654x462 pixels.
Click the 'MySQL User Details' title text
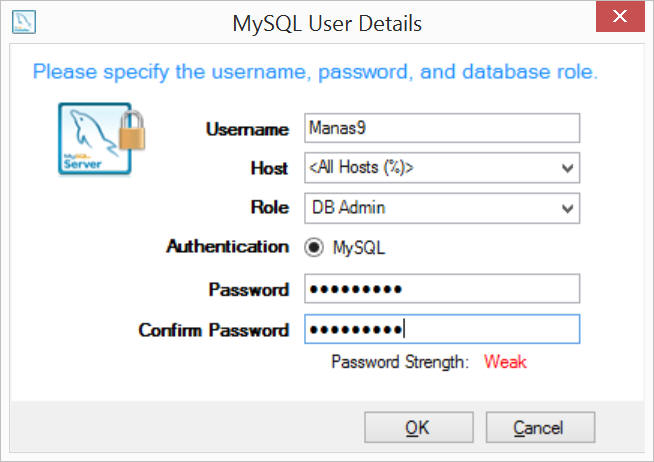327,23
